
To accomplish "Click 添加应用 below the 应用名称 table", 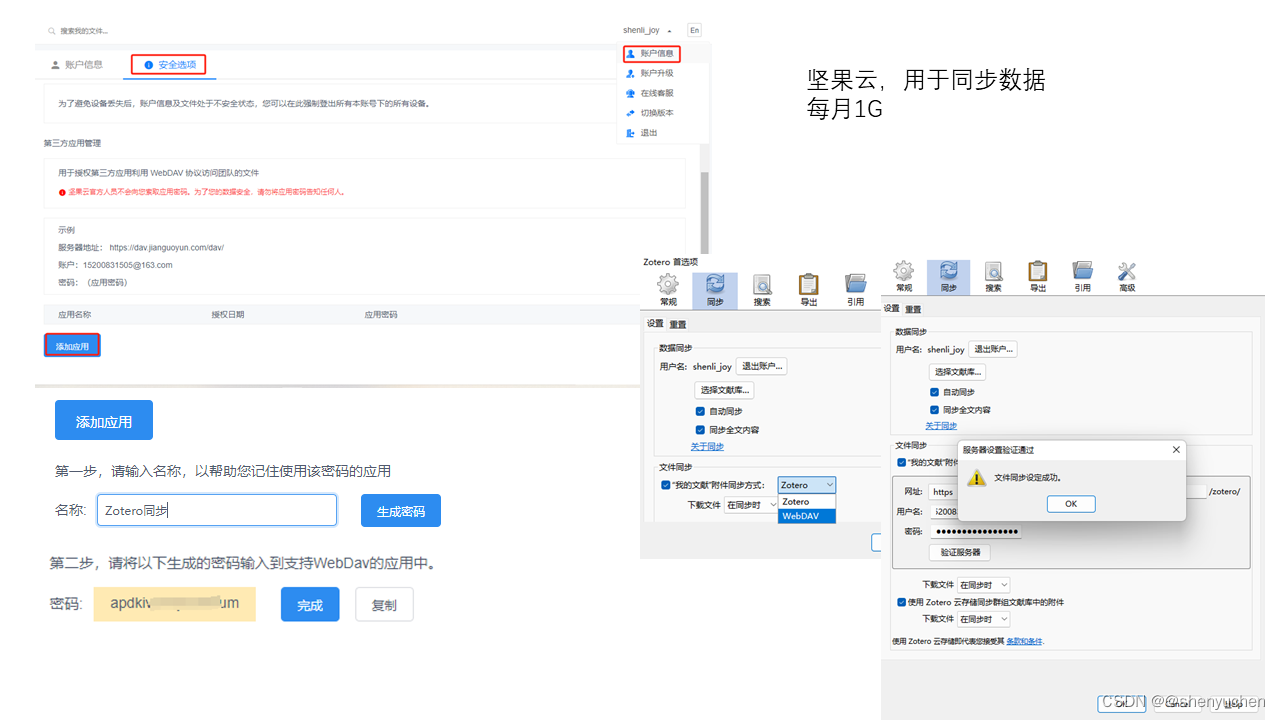I will (x=72, y=346).
